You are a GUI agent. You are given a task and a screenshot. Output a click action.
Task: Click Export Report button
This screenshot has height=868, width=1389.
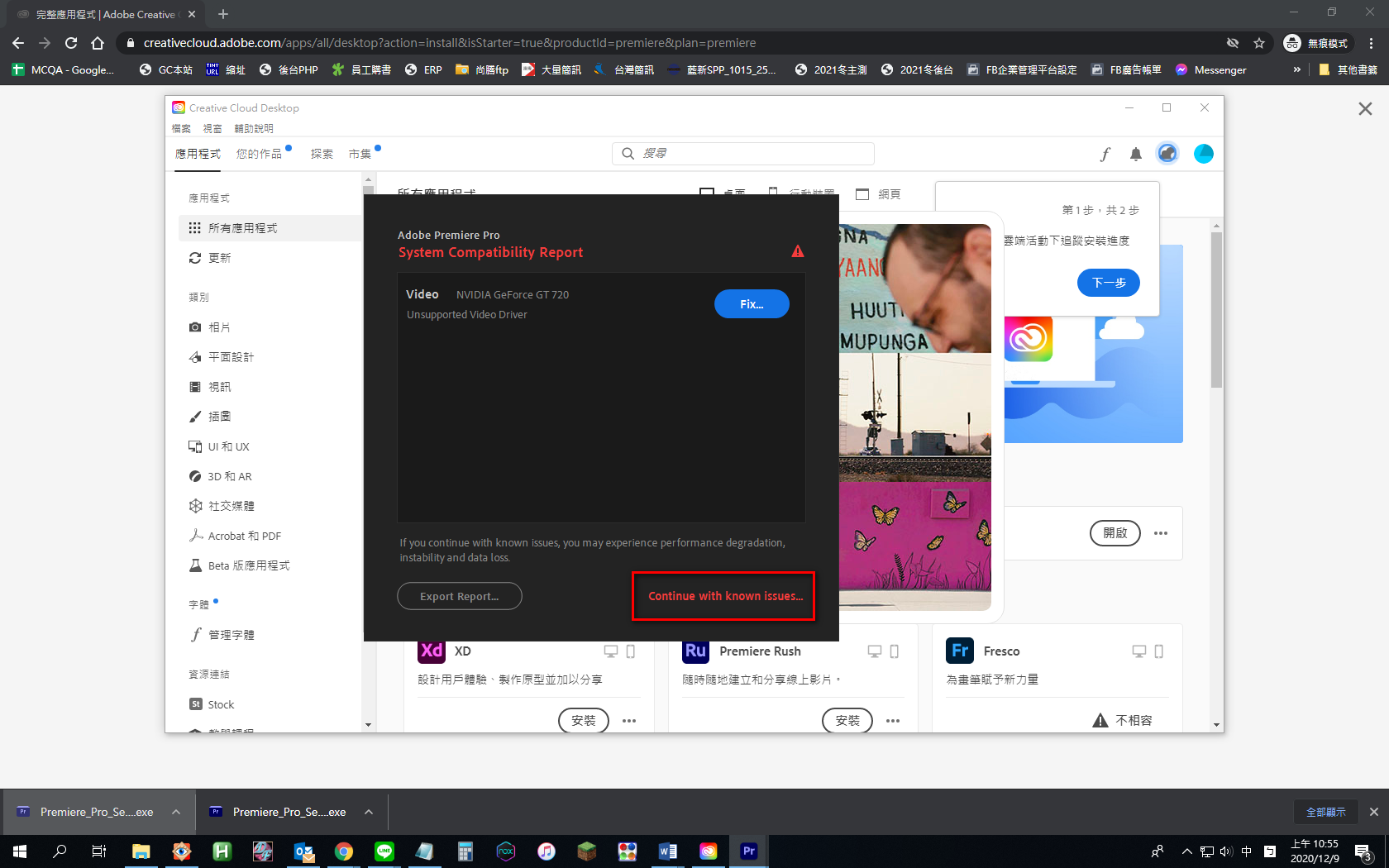click(459, 596)
